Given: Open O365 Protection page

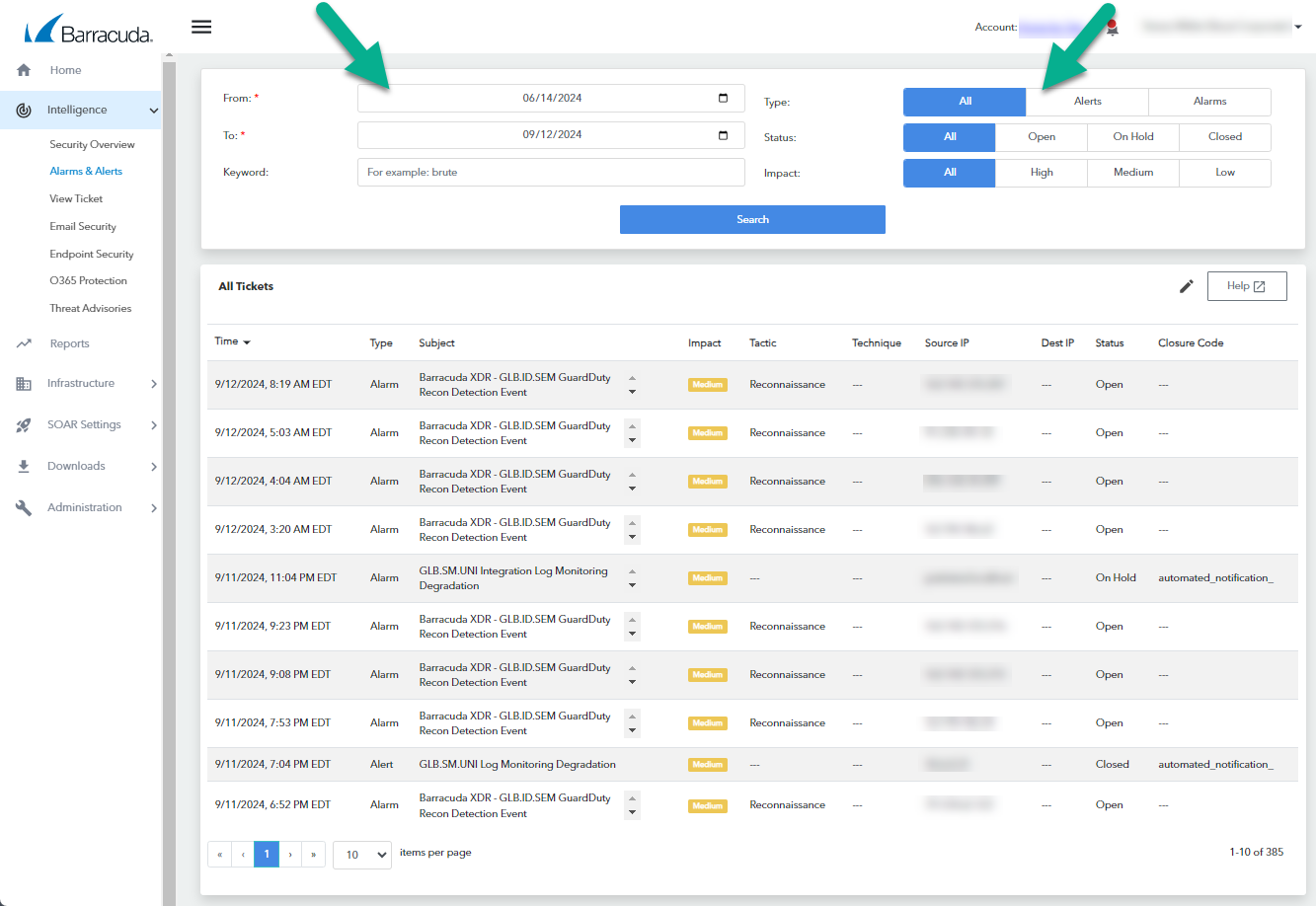Looking at the screenshot, I should pos(88,281).
